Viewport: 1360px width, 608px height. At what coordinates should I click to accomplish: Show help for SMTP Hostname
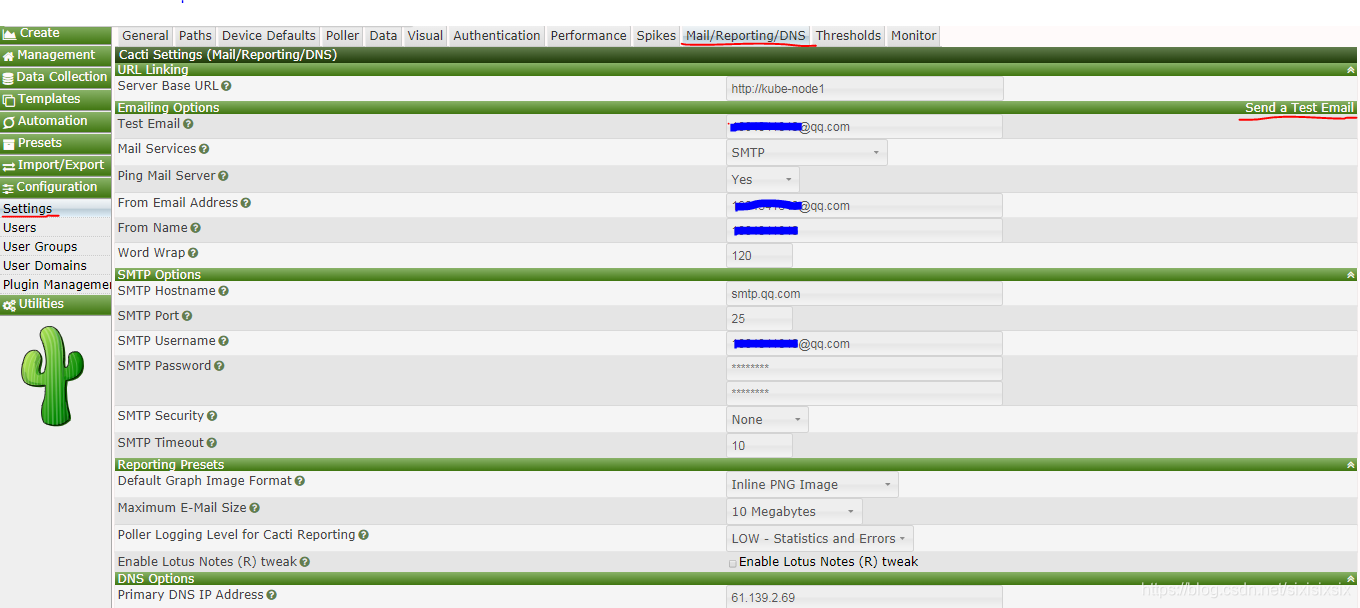[224, 292]
